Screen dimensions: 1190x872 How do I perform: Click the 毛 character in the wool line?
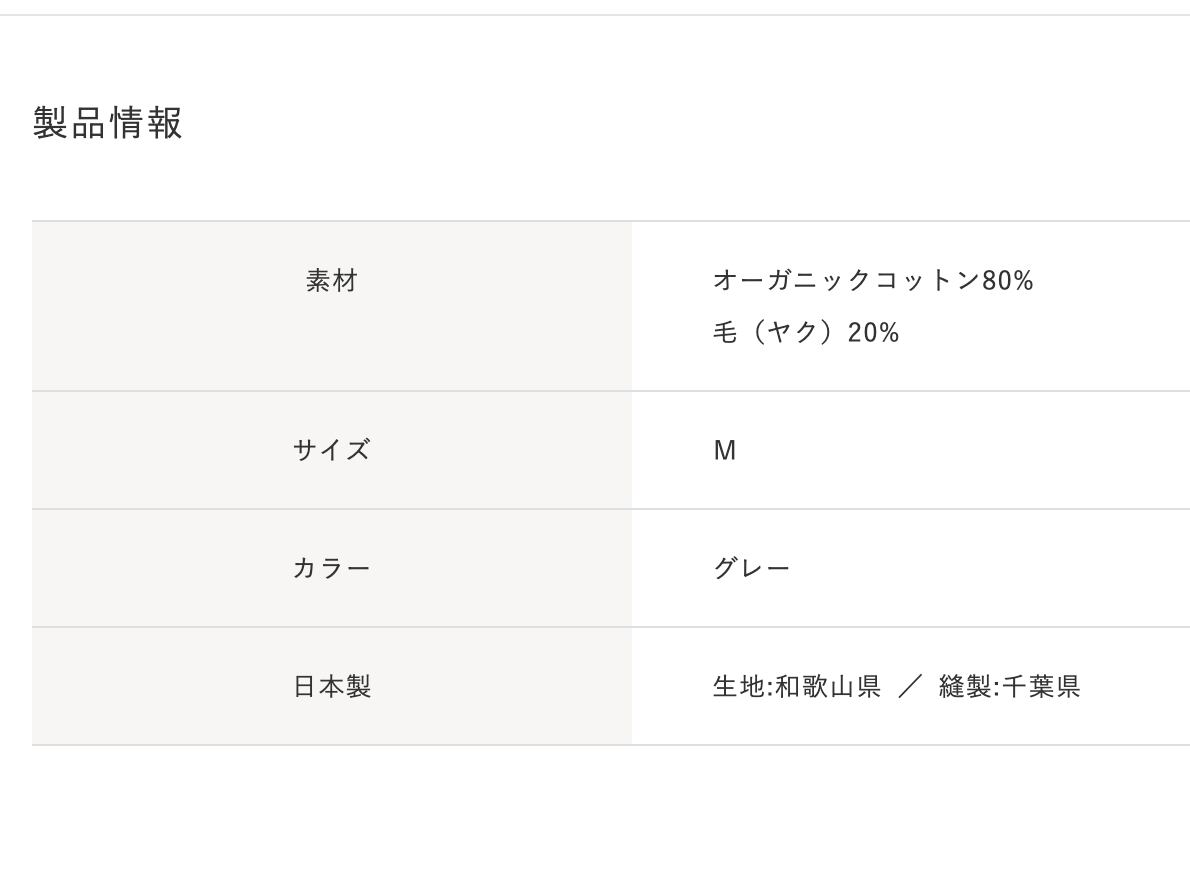(x=725, y=333)
